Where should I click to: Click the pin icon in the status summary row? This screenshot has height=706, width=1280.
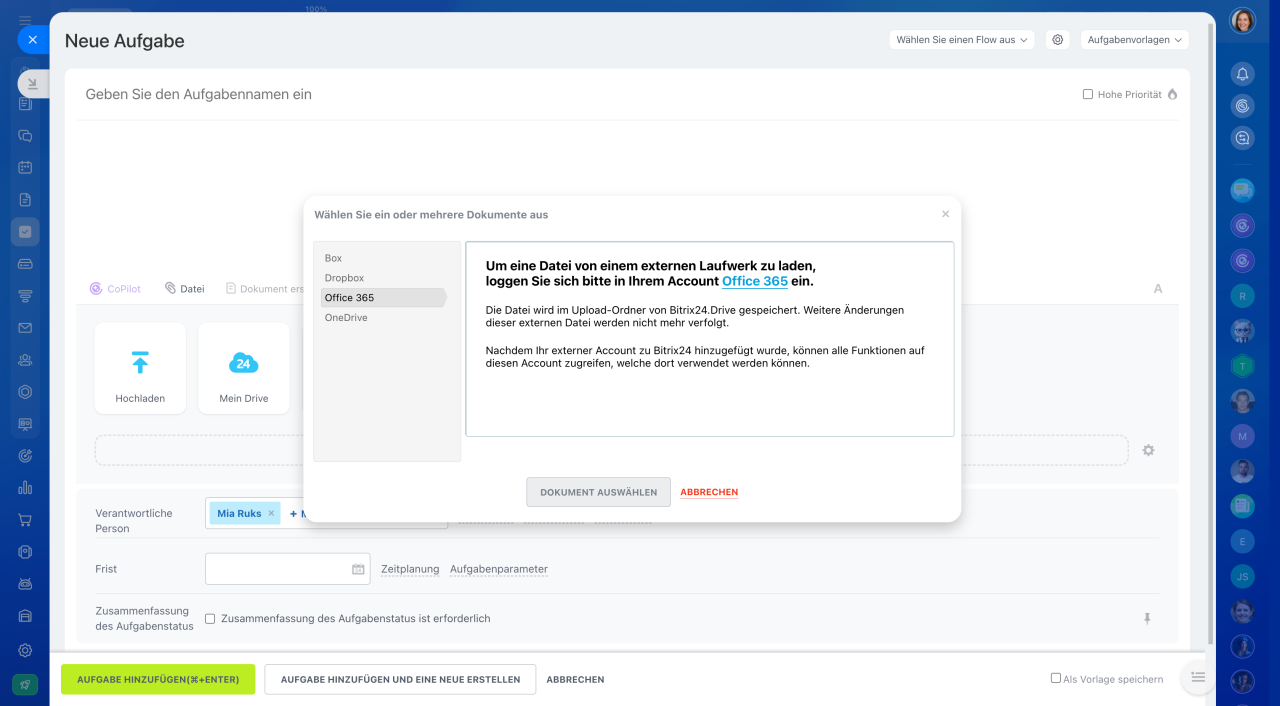point(1148,619)
